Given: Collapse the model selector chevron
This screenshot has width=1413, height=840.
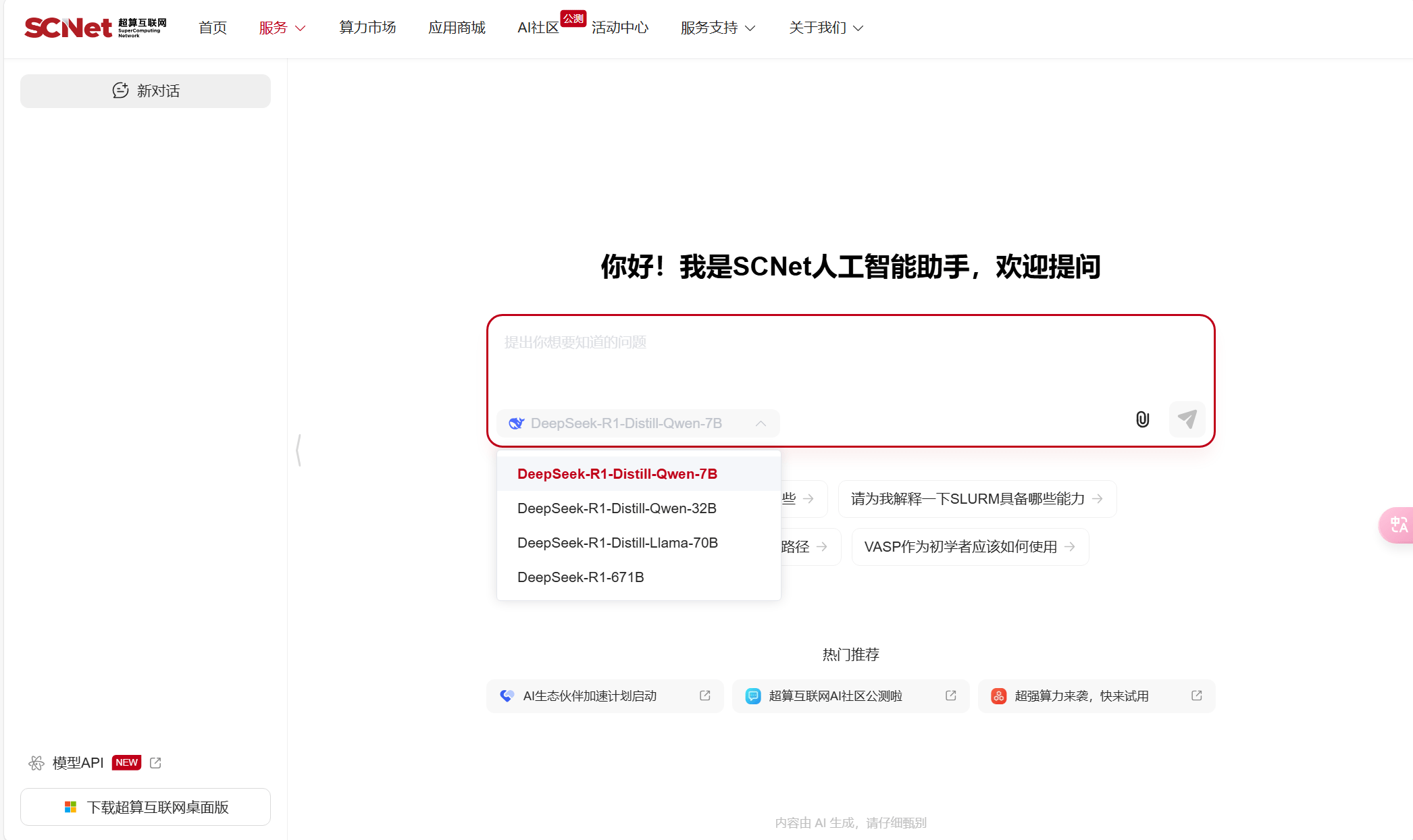Looking at the screenshot, I should (761, 423).
